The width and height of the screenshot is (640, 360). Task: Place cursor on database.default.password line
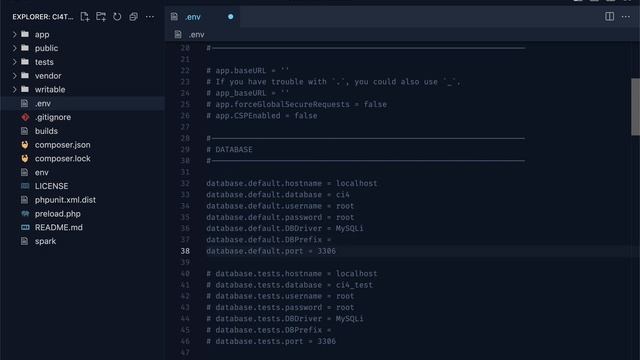click(x=280, y=217)
